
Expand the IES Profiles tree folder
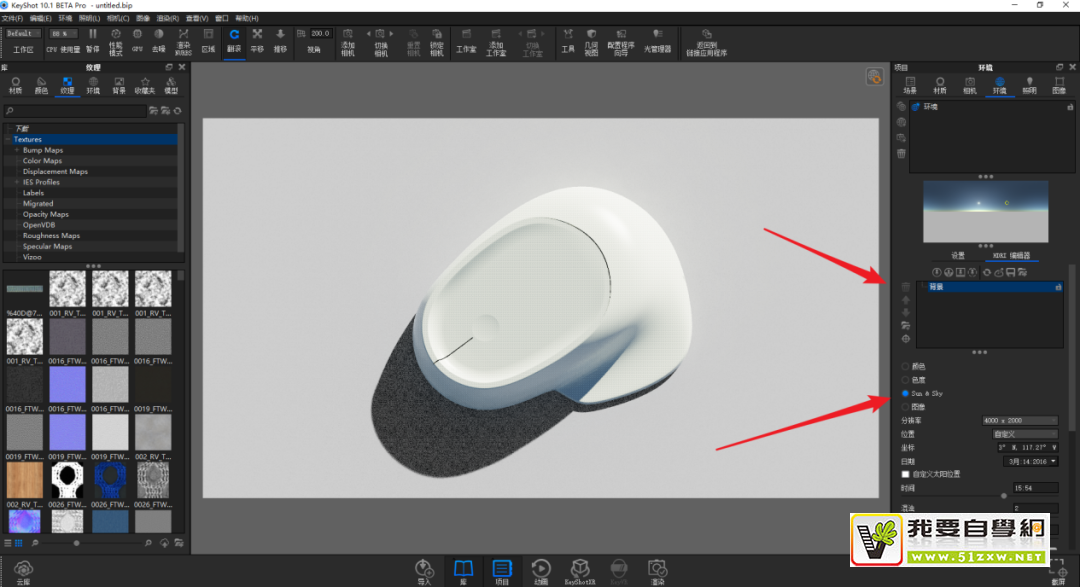pos(17,182)
